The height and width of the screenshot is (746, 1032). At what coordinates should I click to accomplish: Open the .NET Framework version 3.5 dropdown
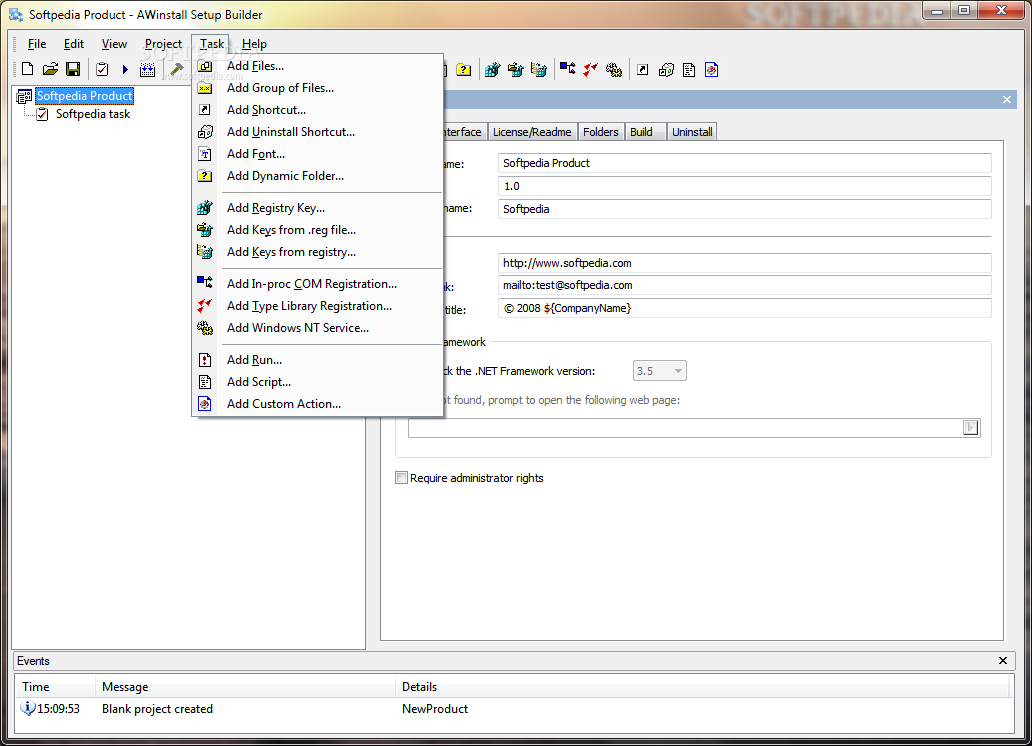pos(659,371)
